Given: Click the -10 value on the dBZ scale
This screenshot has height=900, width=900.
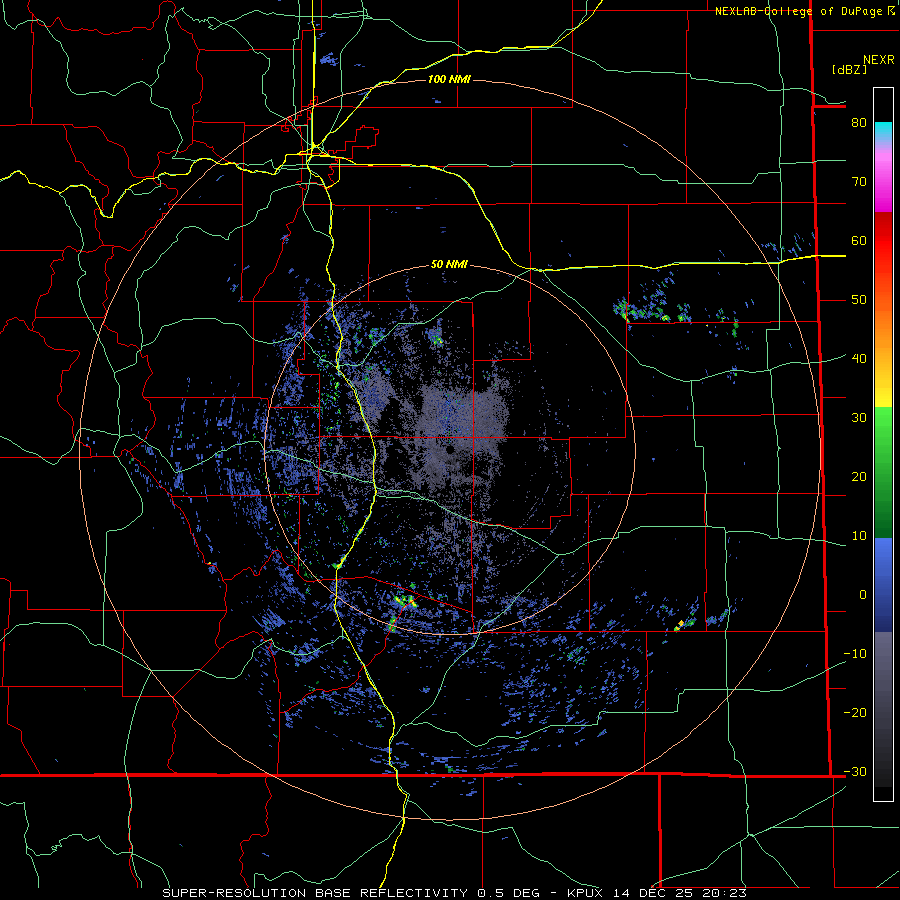Looking at the screenshot, I should [x=855, y=653].
